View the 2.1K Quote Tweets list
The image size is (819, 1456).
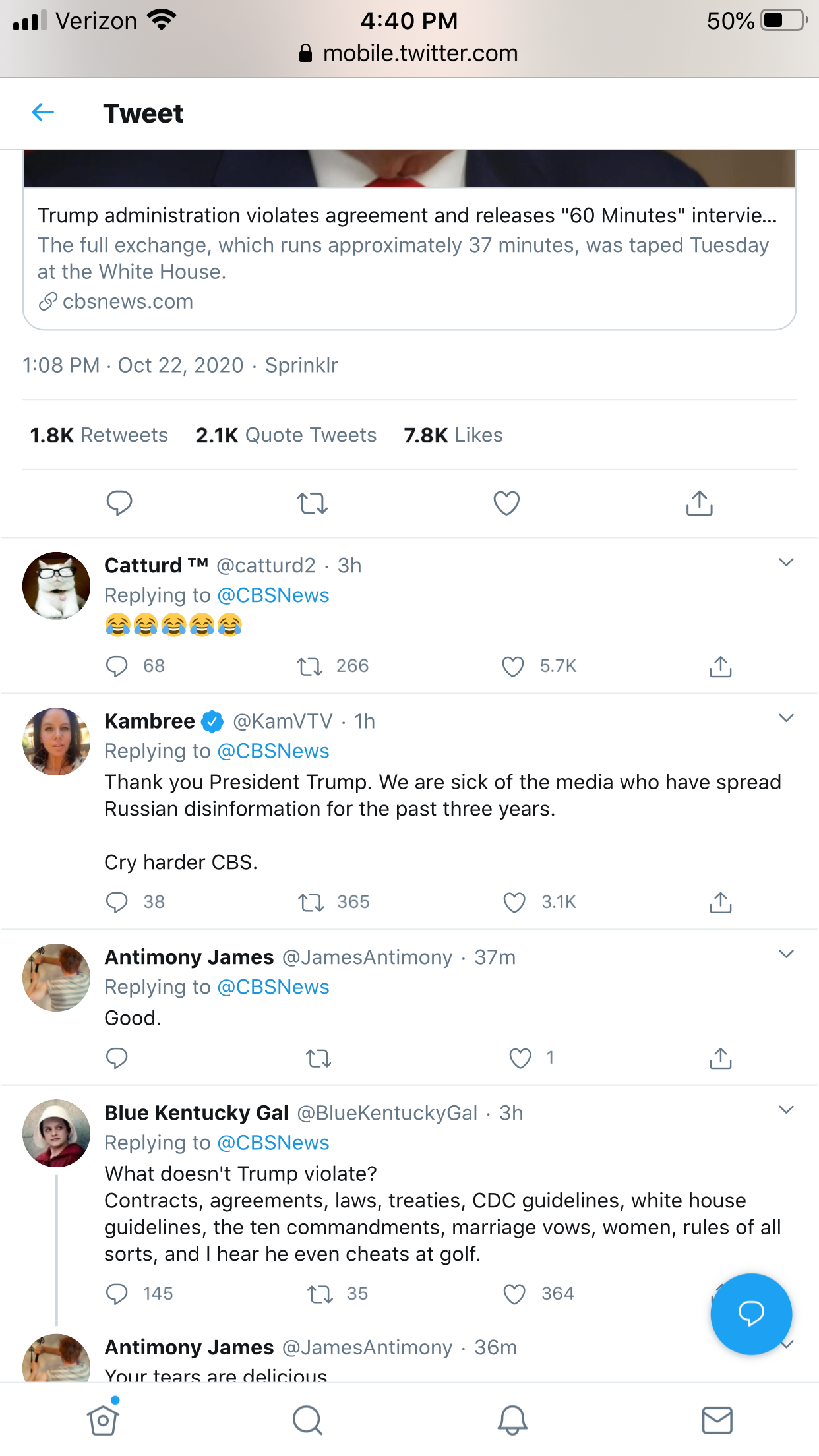coord(286,435)
